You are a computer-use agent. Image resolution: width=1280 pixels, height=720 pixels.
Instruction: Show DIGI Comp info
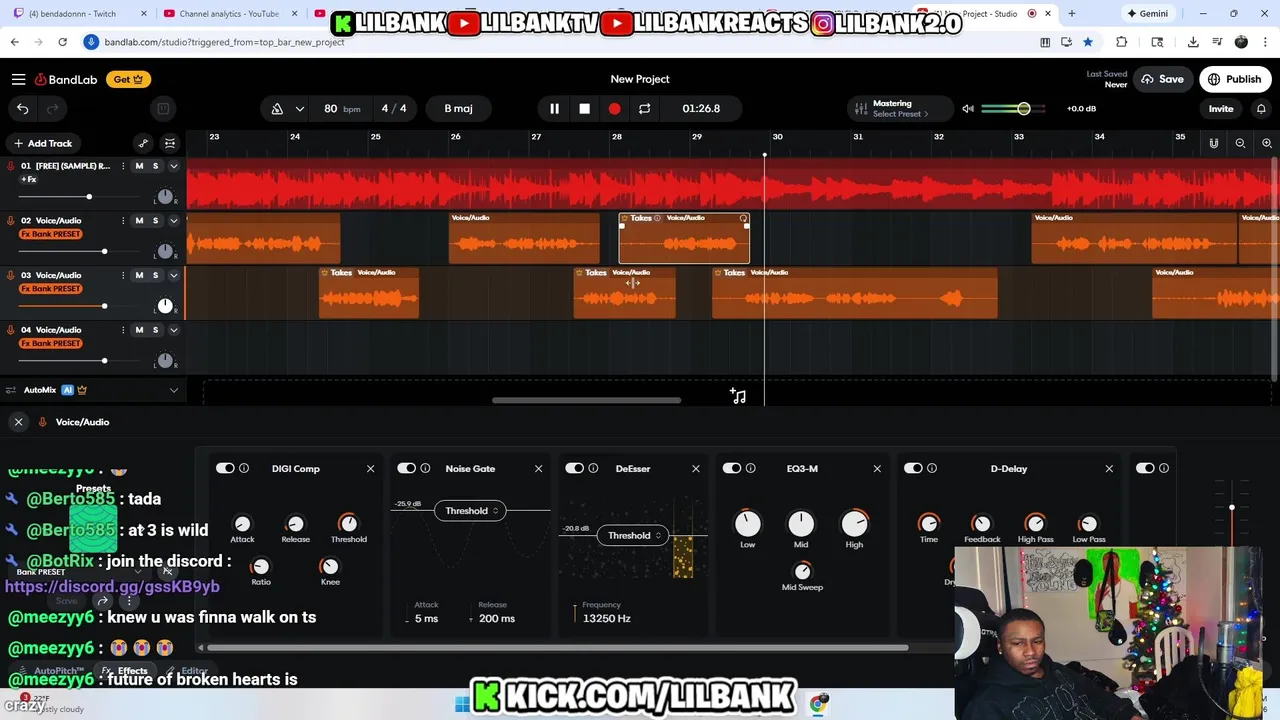tap(244, 468)
